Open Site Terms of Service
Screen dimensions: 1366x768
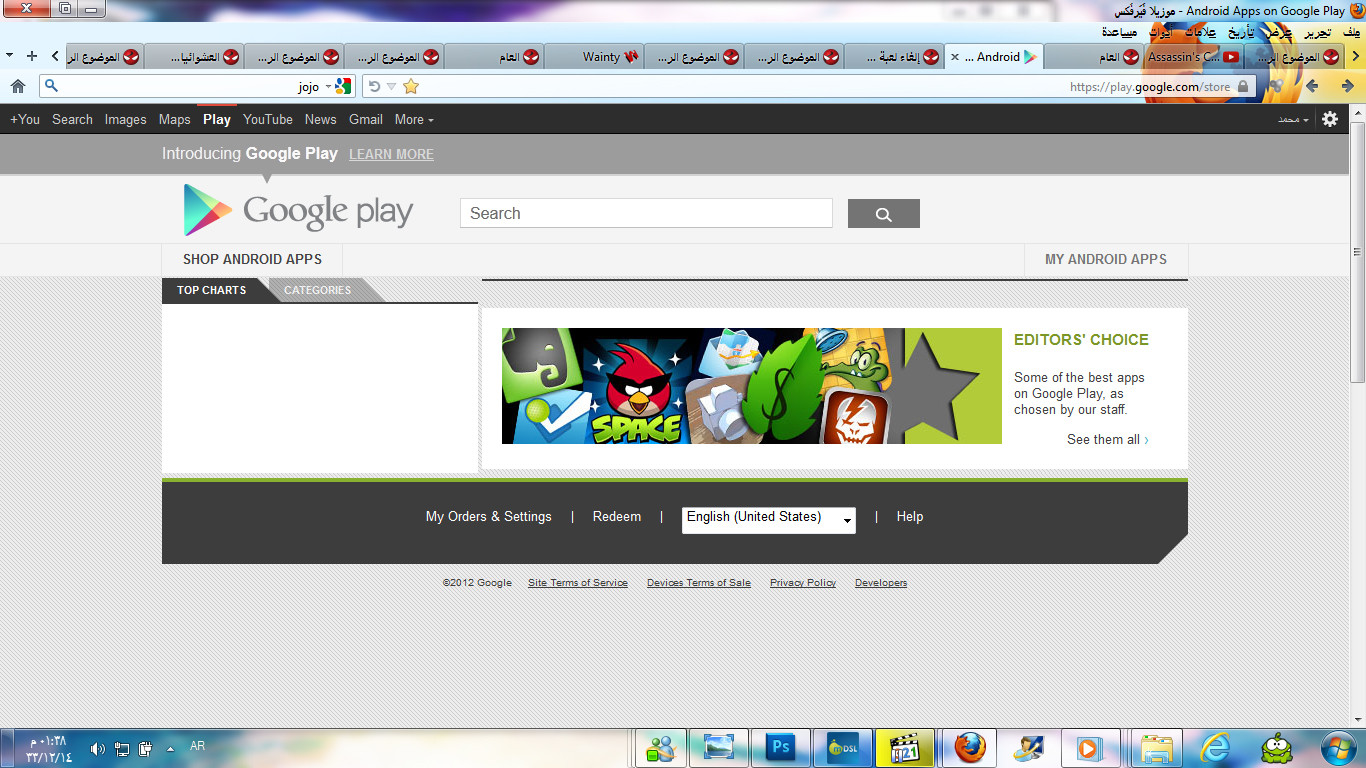click(x=578, y=583)
